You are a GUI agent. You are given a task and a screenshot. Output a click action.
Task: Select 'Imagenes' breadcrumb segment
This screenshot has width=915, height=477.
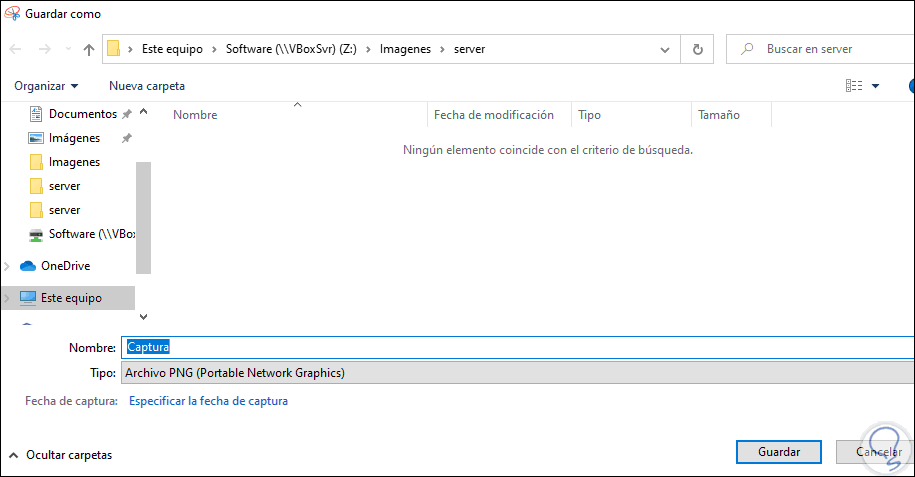tap(405, 49)
